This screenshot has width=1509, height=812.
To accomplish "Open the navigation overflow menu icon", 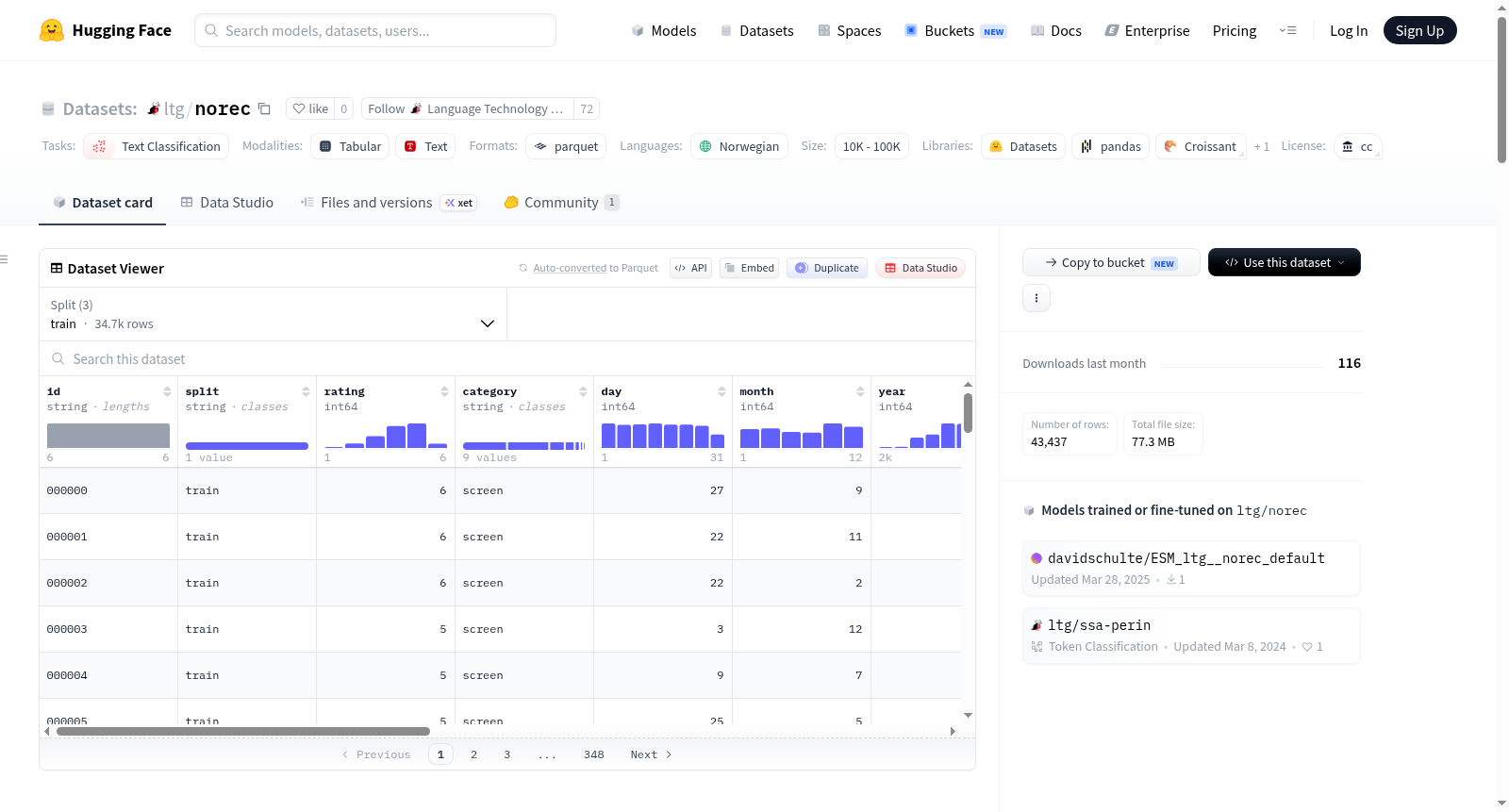I will point(1287,30).
